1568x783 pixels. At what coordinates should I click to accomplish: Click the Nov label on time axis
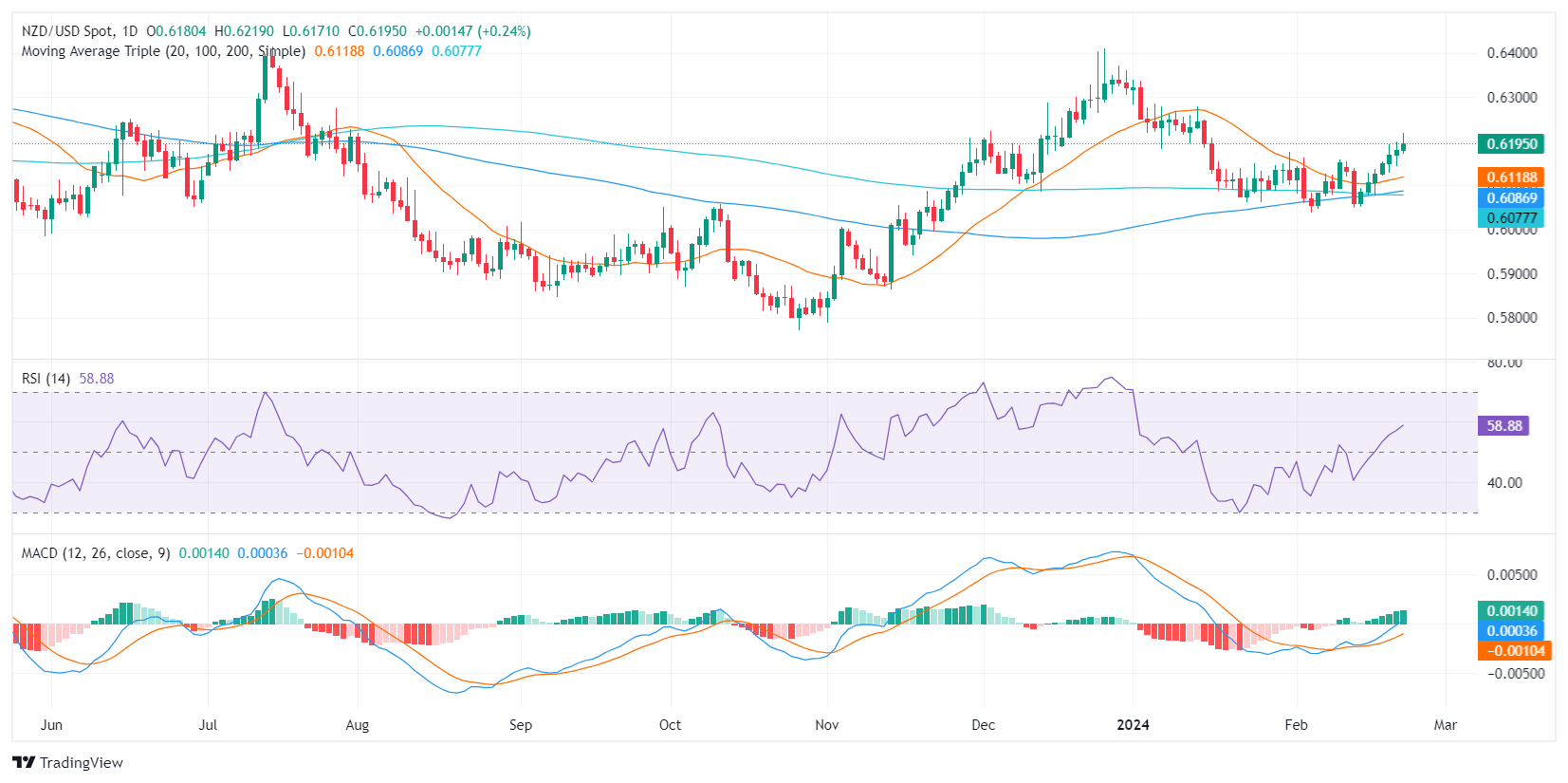coord(827,725)
